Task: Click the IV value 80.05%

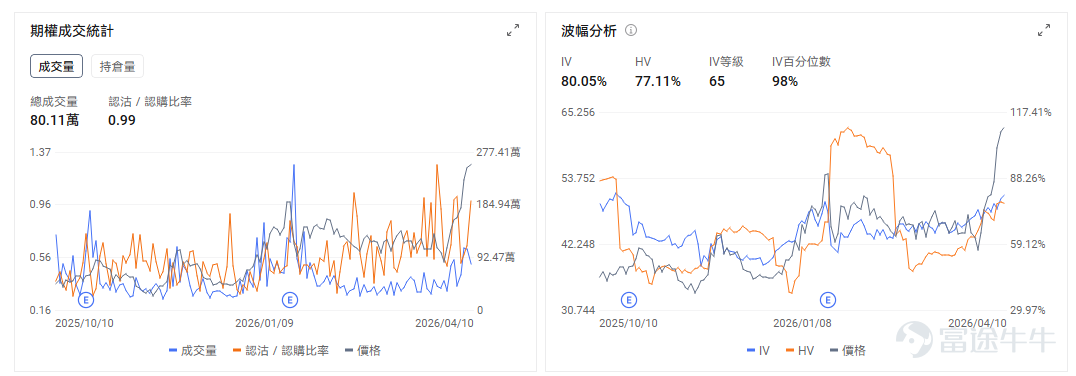Action: (584, 82)
